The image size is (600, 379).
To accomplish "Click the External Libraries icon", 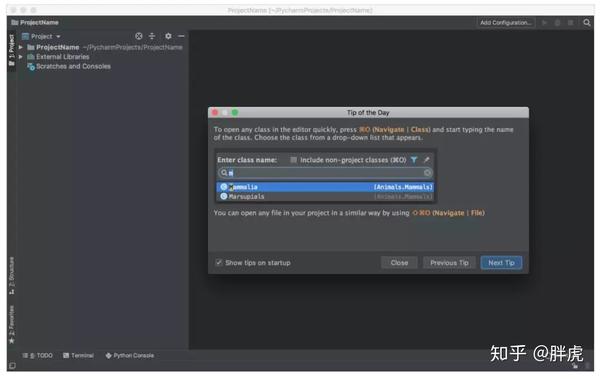I will (31, 57).
